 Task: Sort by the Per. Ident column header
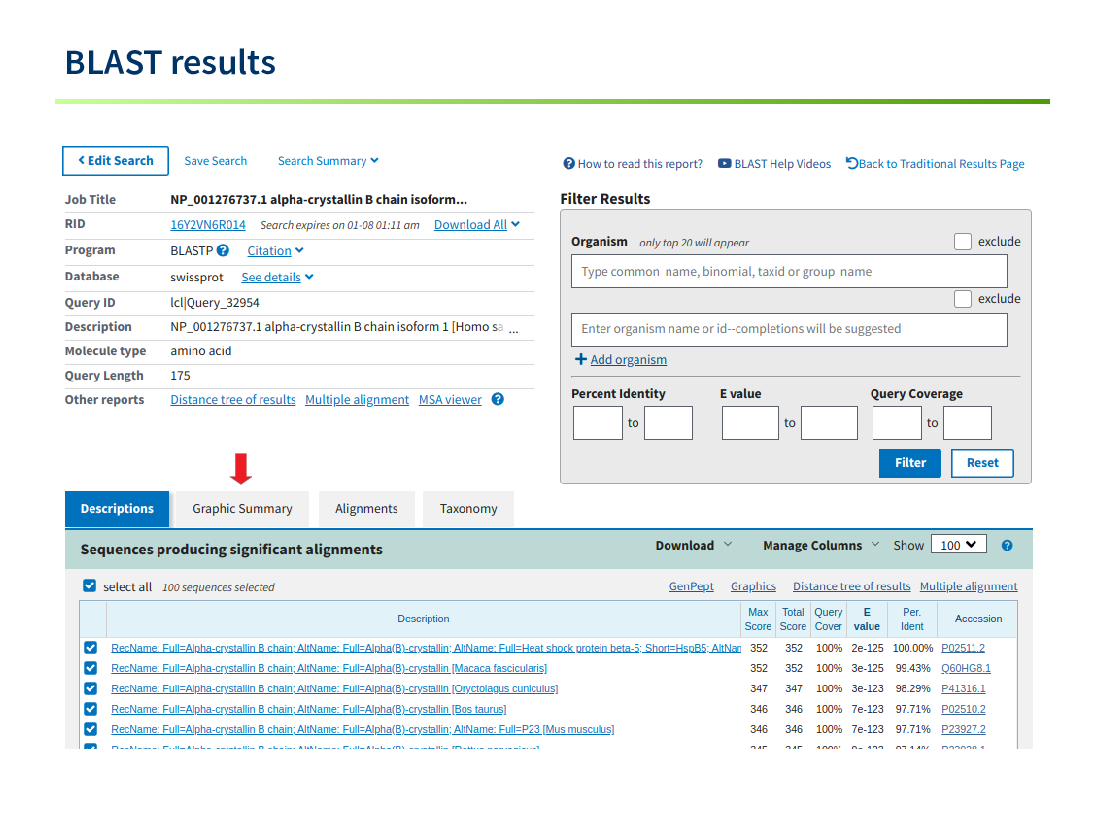tap(912, 619)
